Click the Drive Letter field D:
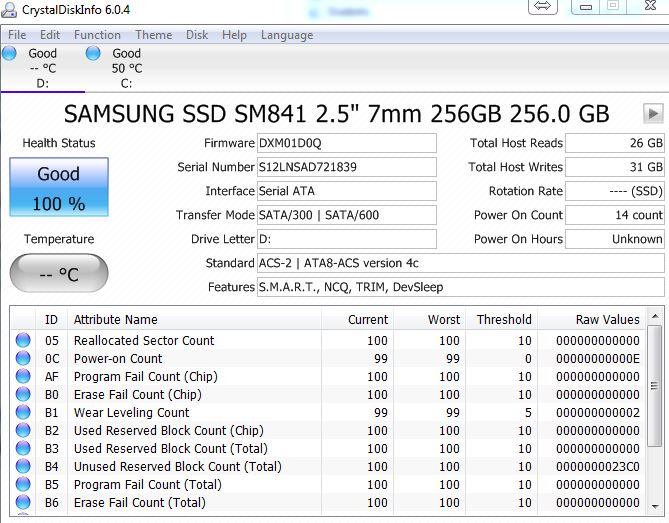669x523 pixels. [x=346, y=239]
